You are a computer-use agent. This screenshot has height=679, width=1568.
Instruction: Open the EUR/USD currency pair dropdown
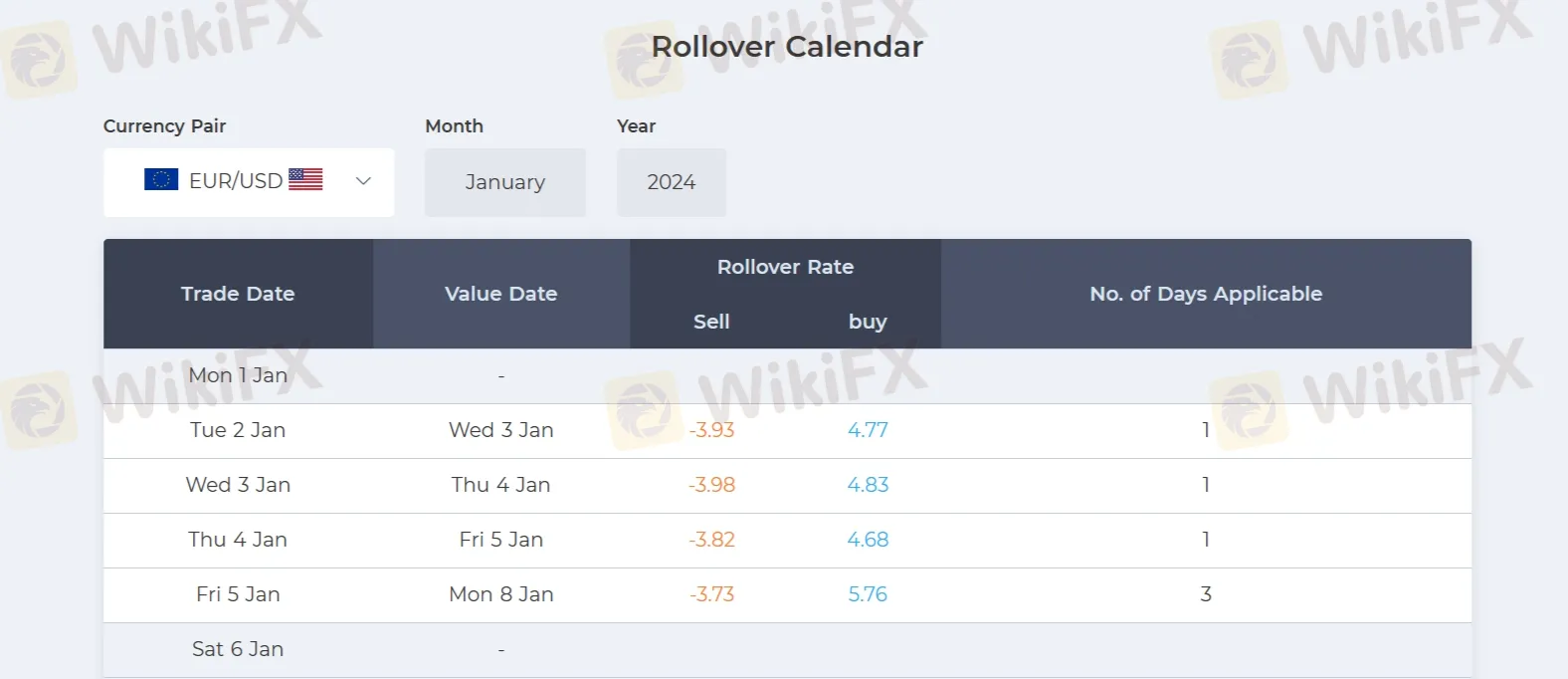pos(236,181)
